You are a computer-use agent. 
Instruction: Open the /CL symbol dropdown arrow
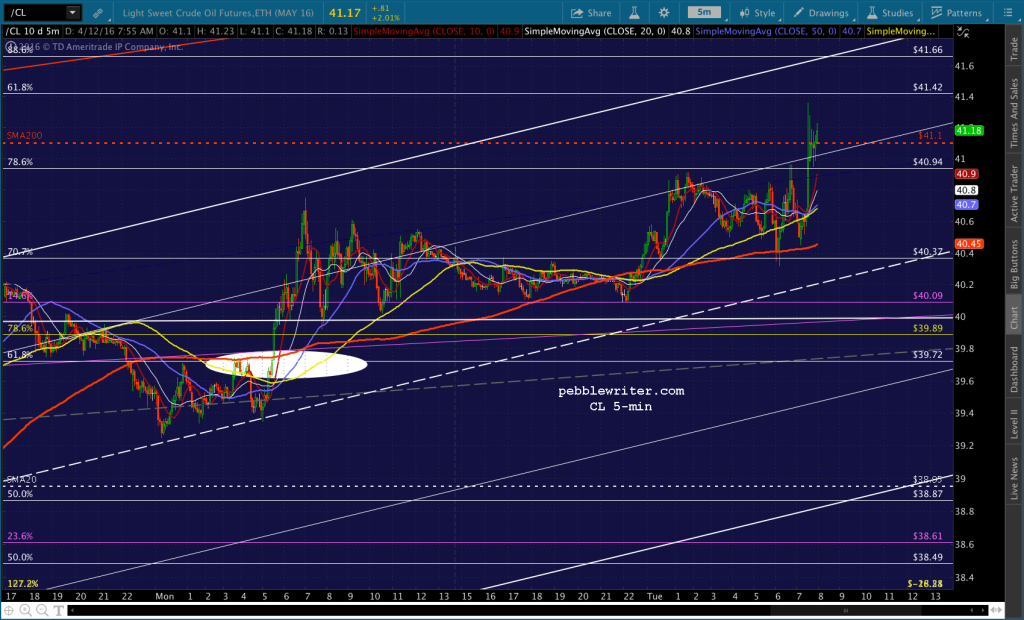coord(72,12)
